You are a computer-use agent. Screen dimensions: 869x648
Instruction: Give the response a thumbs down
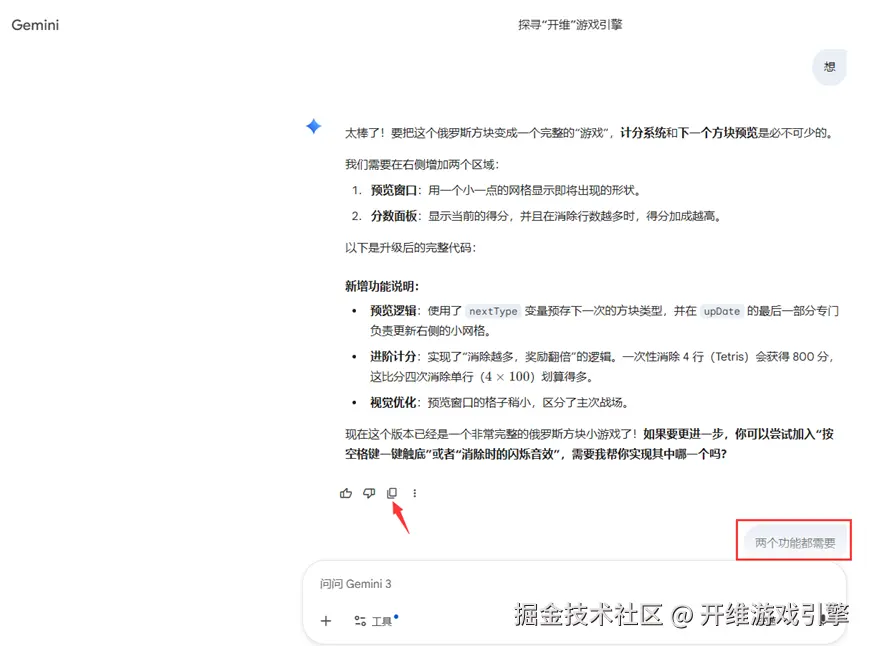click(369, 493)
